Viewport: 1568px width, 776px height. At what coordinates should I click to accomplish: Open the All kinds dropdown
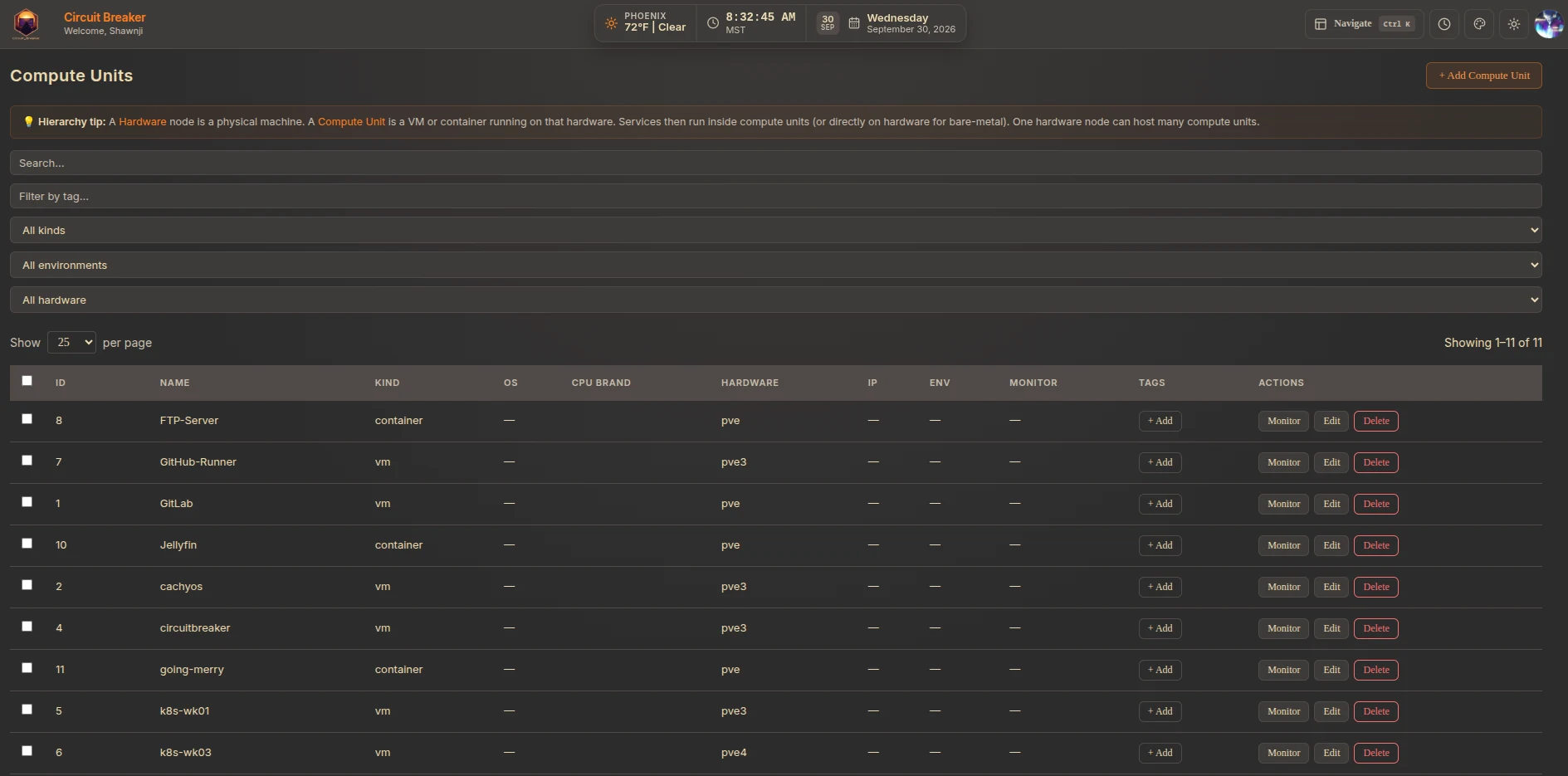pos(776,230)
